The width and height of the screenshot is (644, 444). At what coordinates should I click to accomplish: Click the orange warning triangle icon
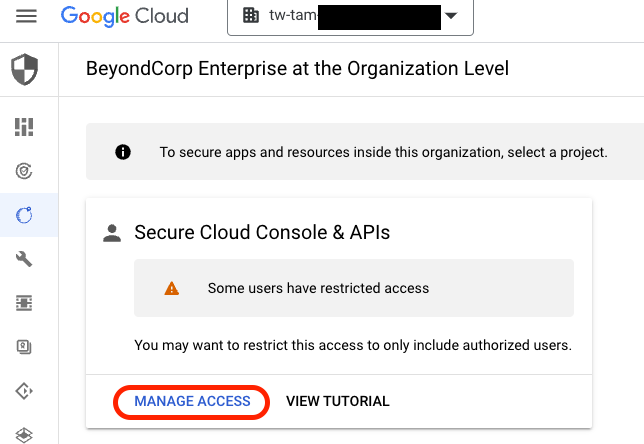172,288
